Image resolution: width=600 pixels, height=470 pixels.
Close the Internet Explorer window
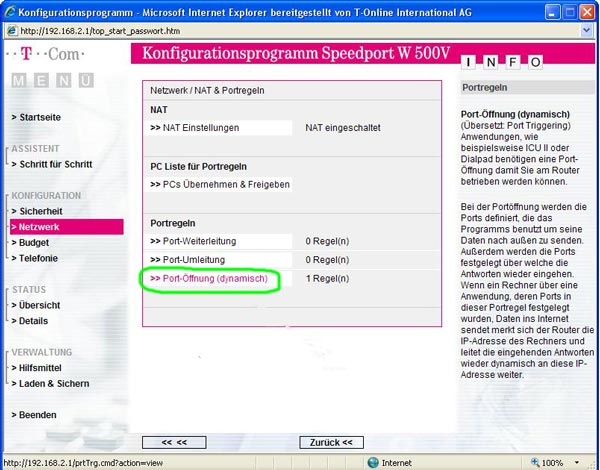point(587,12)
